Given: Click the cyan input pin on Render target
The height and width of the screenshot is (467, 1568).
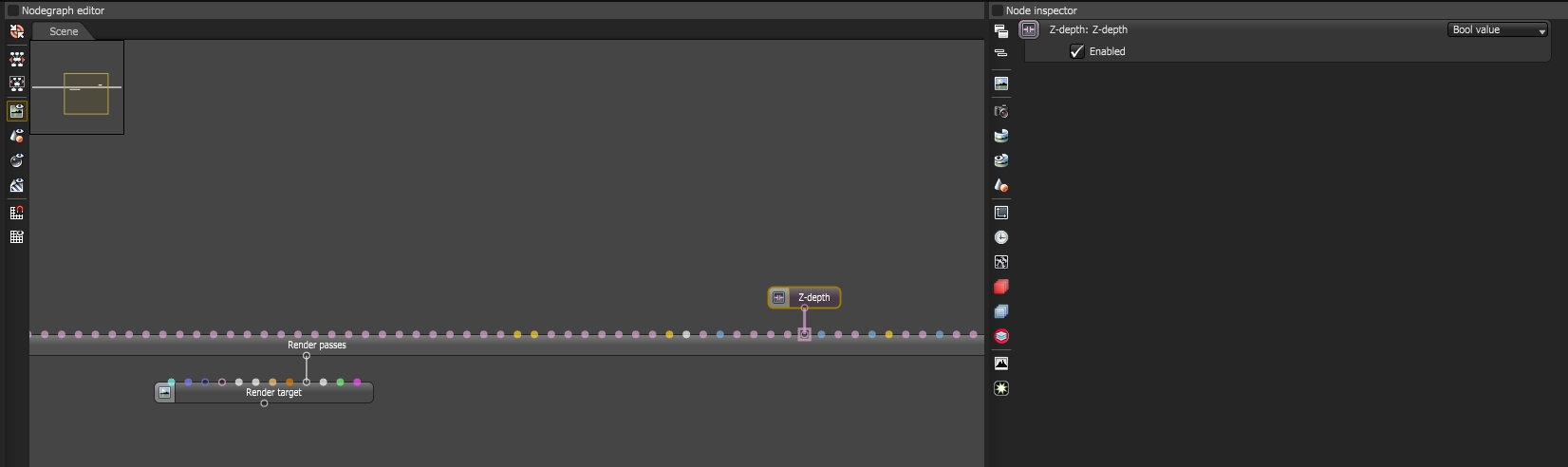Looking at the screenshot, I should pos(171,383).
